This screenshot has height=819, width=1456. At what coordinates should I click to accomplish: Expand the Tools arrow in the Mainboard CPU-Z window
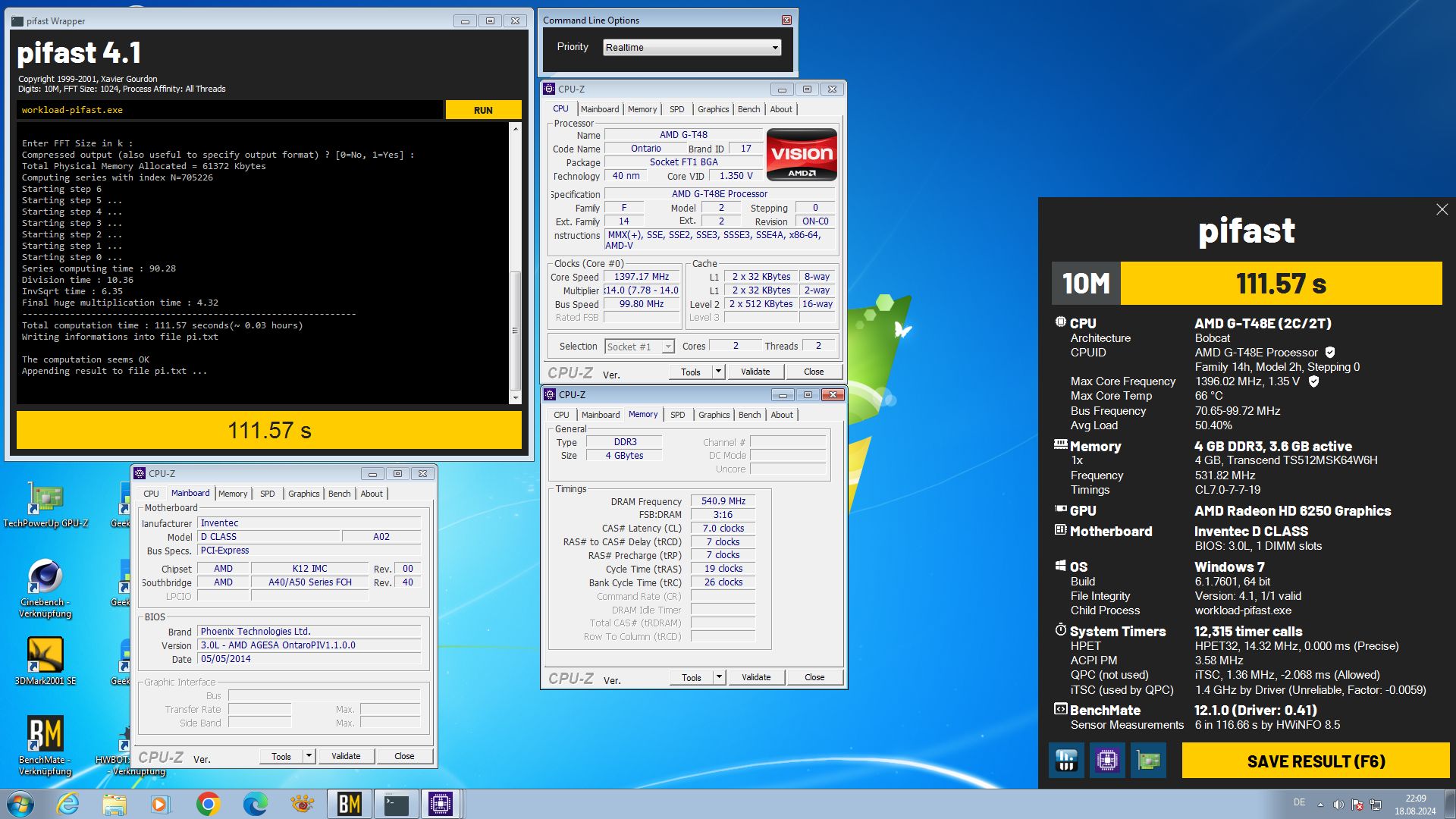(309, 756)
